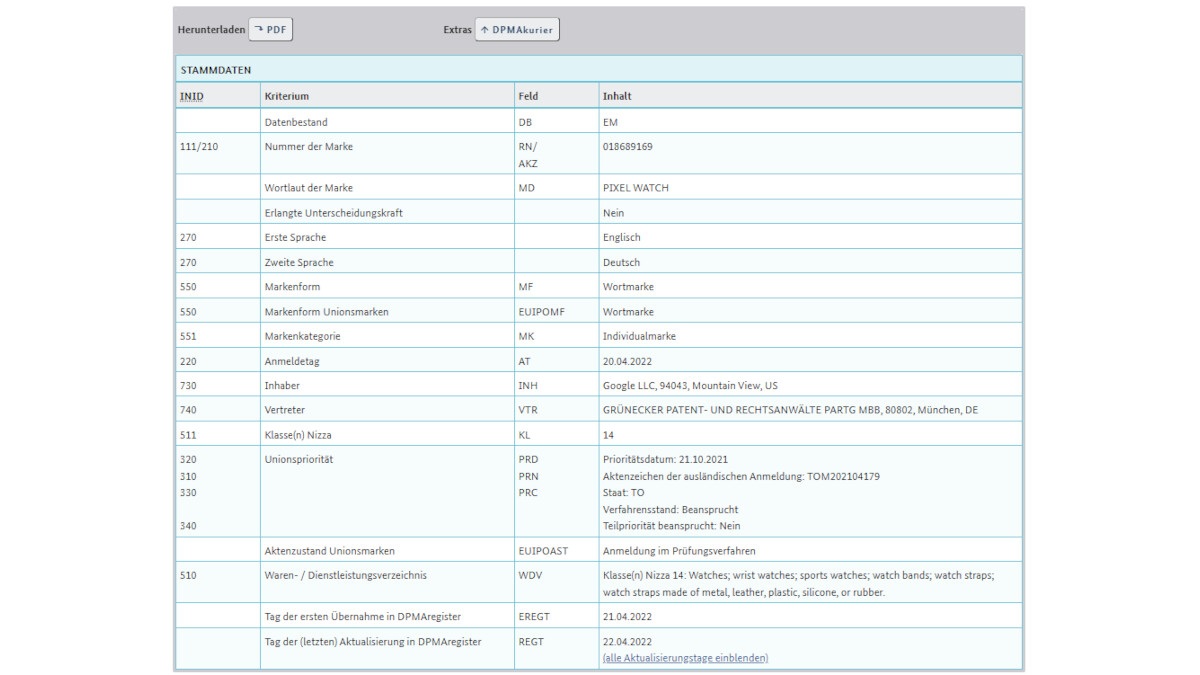Click the field code VTR

click(529, 410)
